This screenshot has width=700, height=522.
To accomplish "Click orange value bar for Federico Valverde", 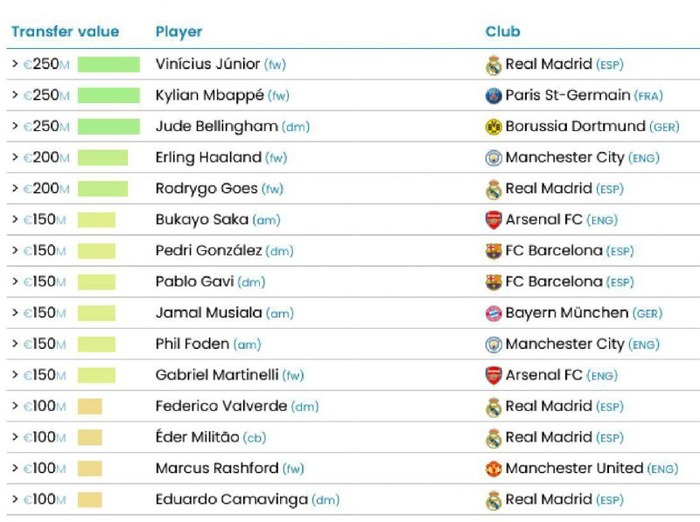I will (90, 406).
